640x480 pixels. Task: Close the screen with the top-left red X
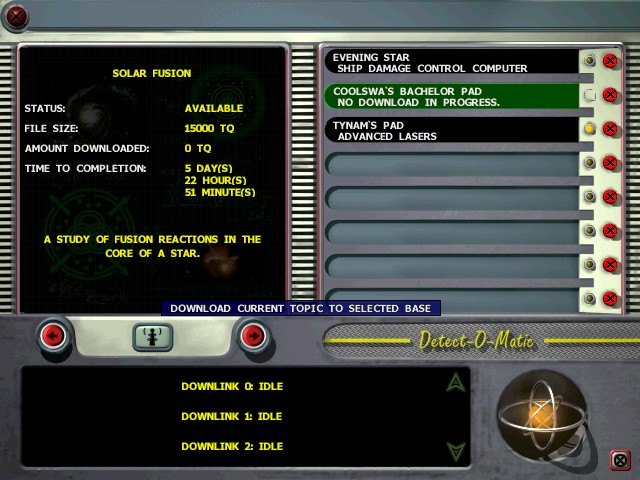16,17
